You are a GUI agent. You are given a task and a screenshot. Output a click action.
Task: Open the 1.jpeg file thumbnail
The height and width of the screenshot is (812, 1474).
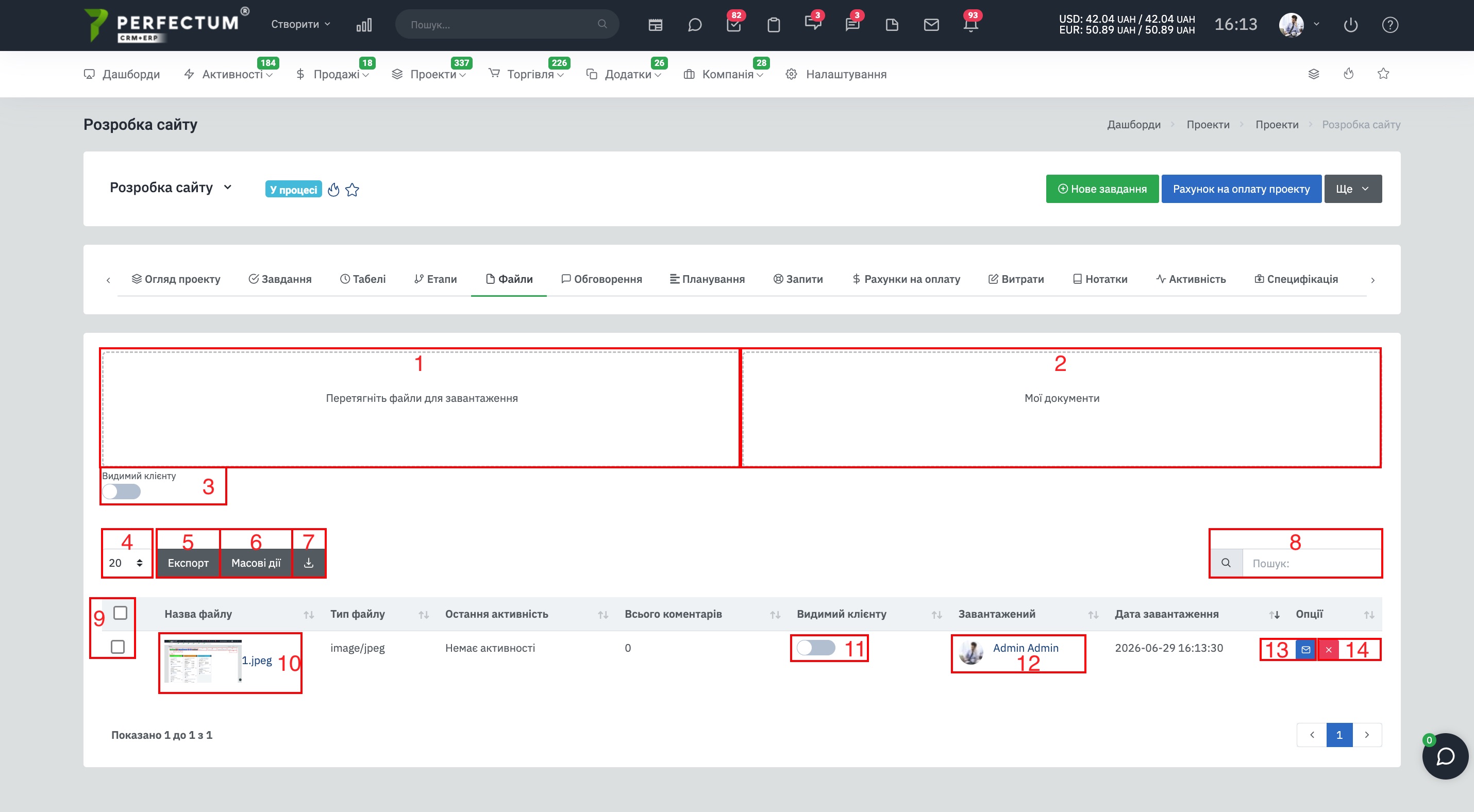(203, 661)
